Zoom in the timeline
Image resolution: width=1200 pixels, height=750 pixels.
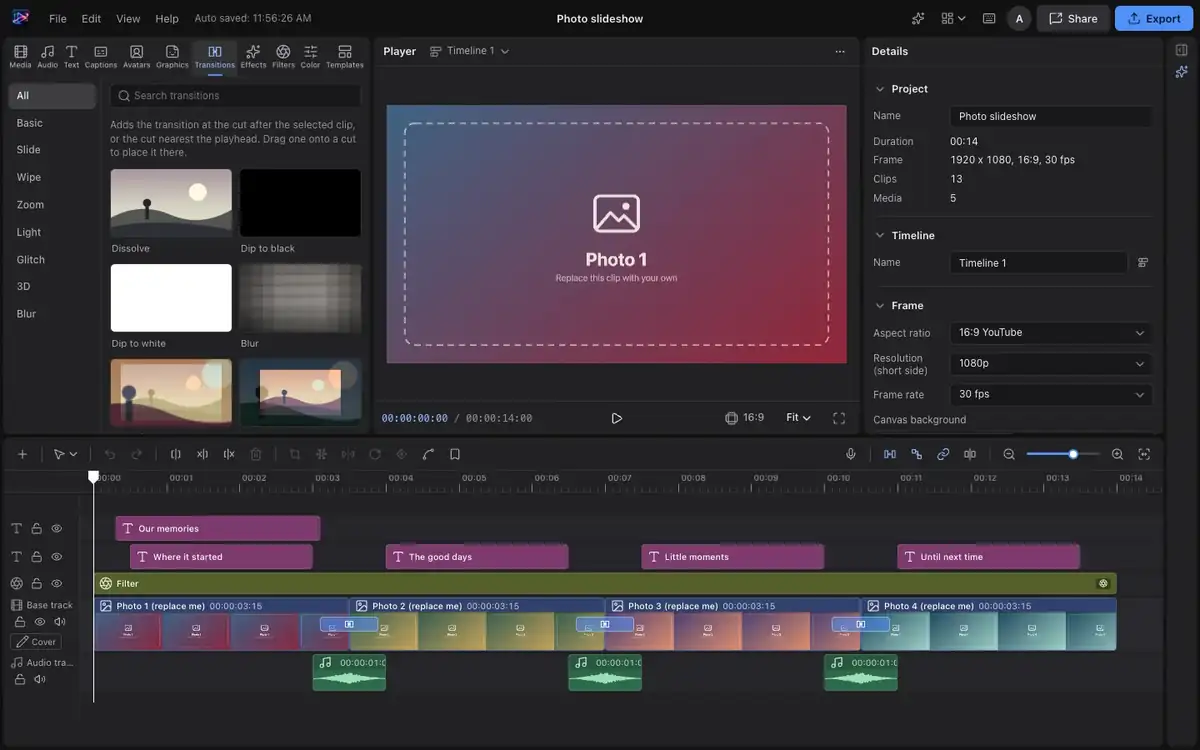click(1117, 454)
